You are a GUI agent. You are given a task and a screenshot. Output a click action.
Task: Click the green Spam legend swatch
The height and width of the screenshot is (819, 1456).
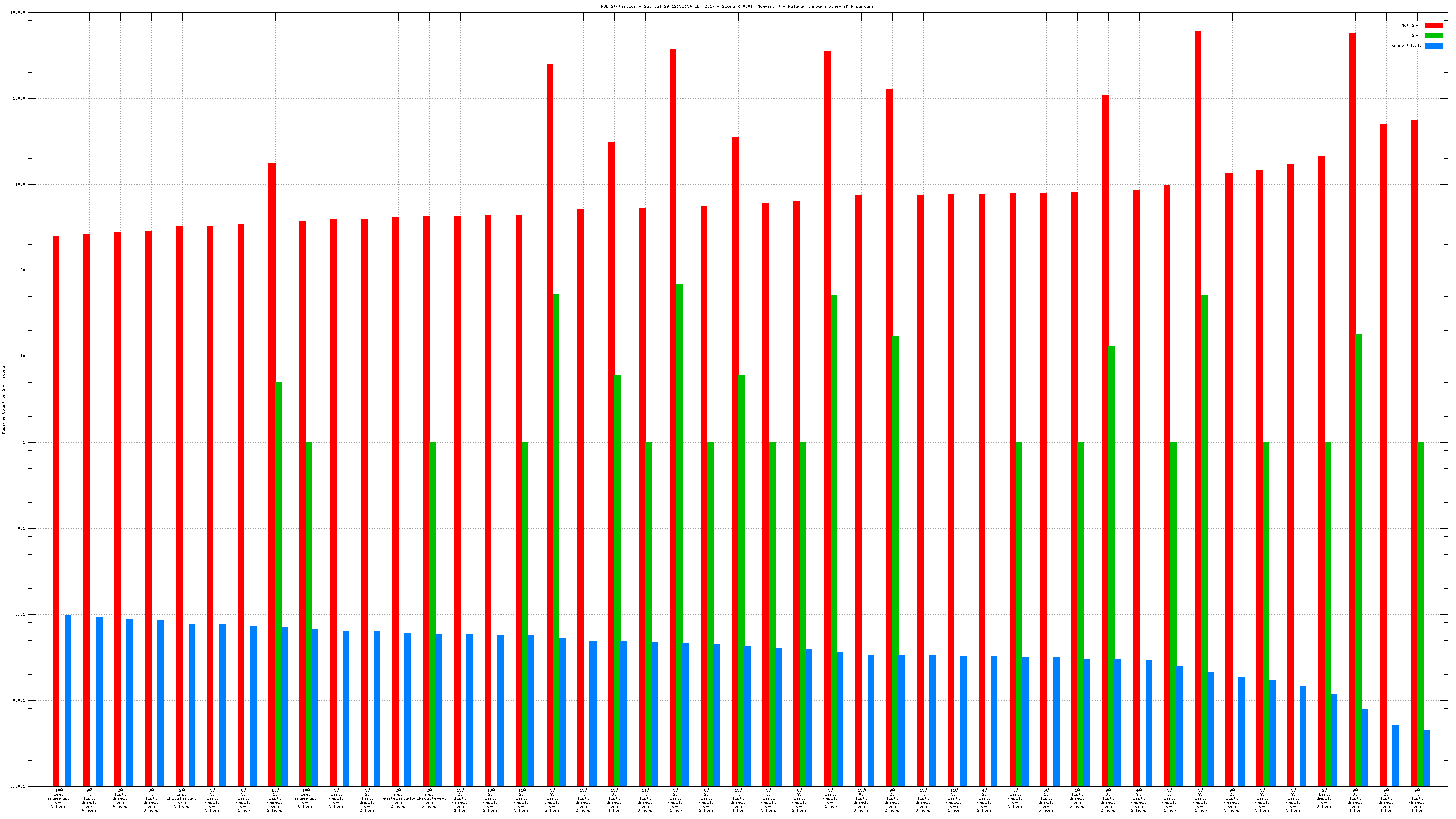(x=1433, y=35)
